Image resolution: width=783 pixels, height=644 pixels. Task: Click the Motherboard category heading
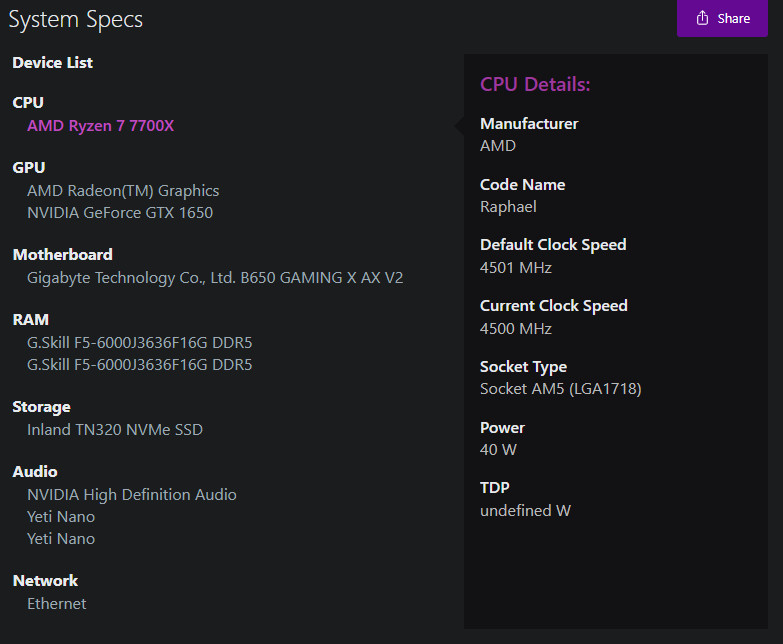click(62, 255)
